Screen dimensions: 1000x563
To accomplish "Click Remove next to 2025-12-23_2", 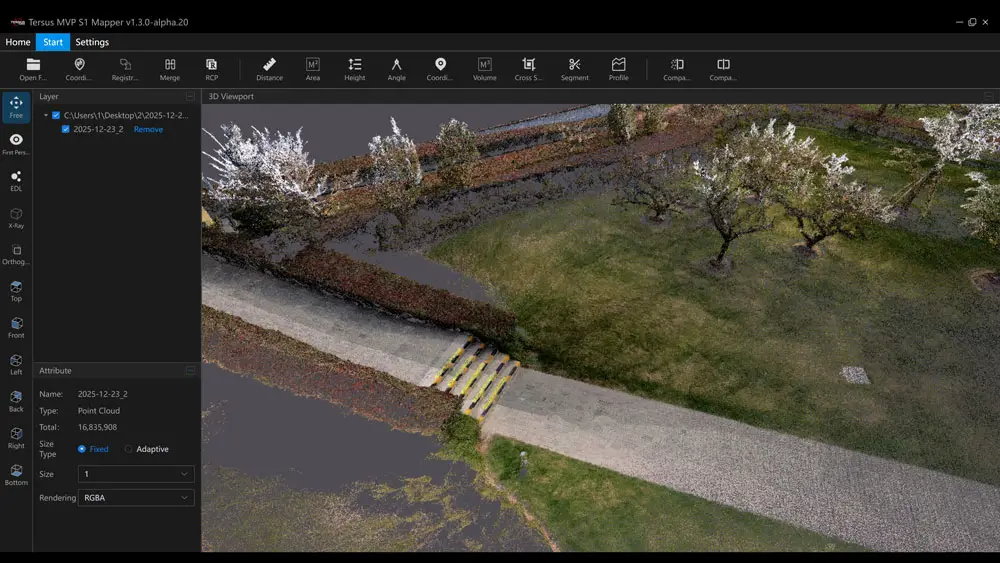I will pyautogui.click(x=148, y=129).
